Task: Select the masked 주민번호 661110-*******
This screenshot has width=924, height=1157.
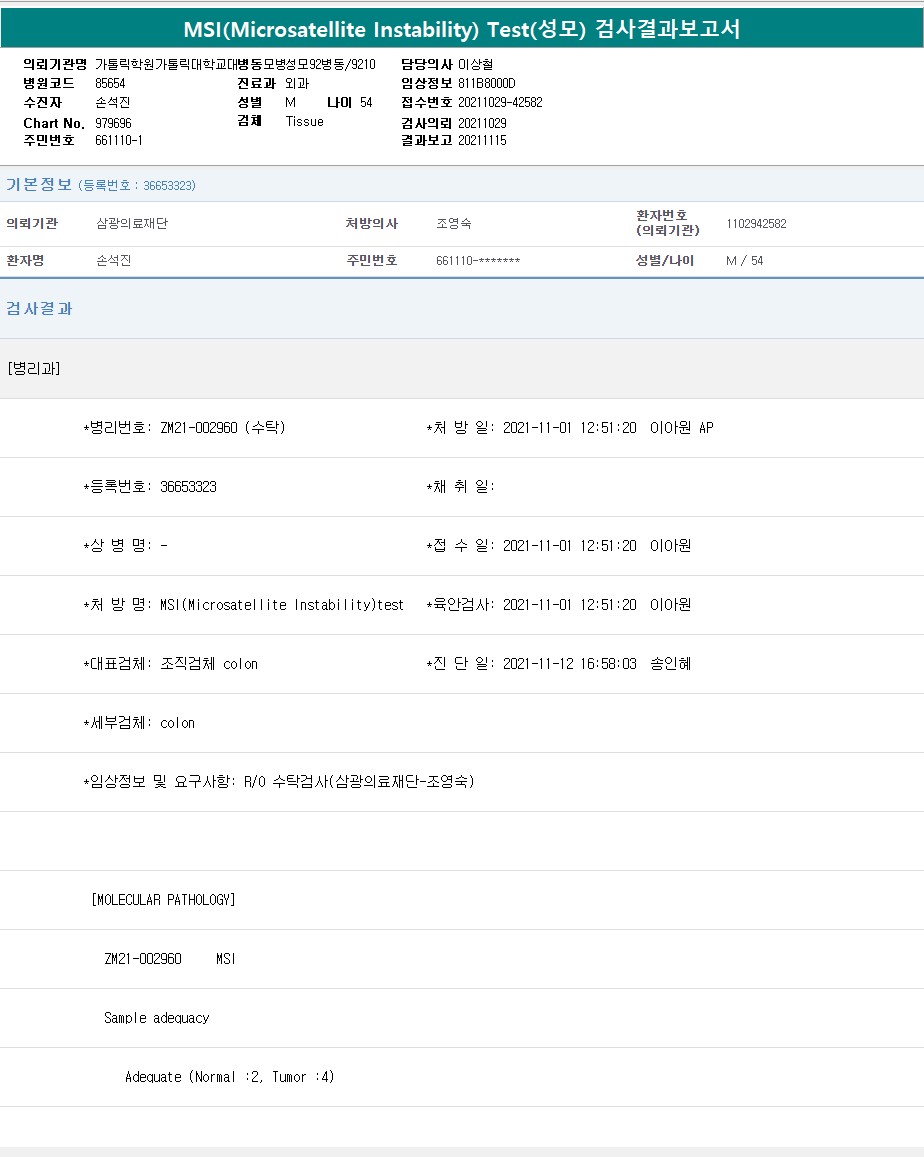Action: point(478,261)
